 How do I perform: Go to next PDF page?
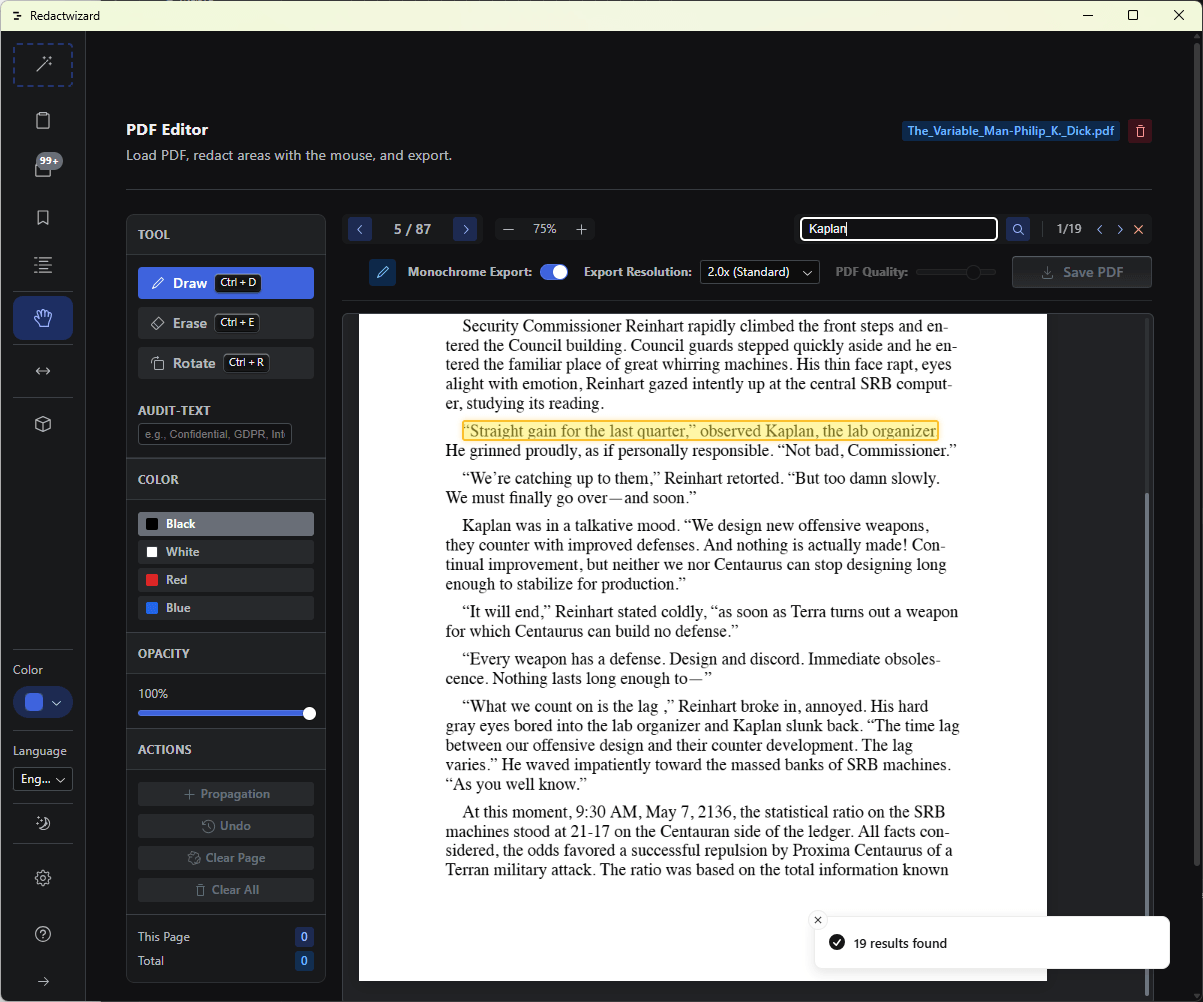coord(465,229)
